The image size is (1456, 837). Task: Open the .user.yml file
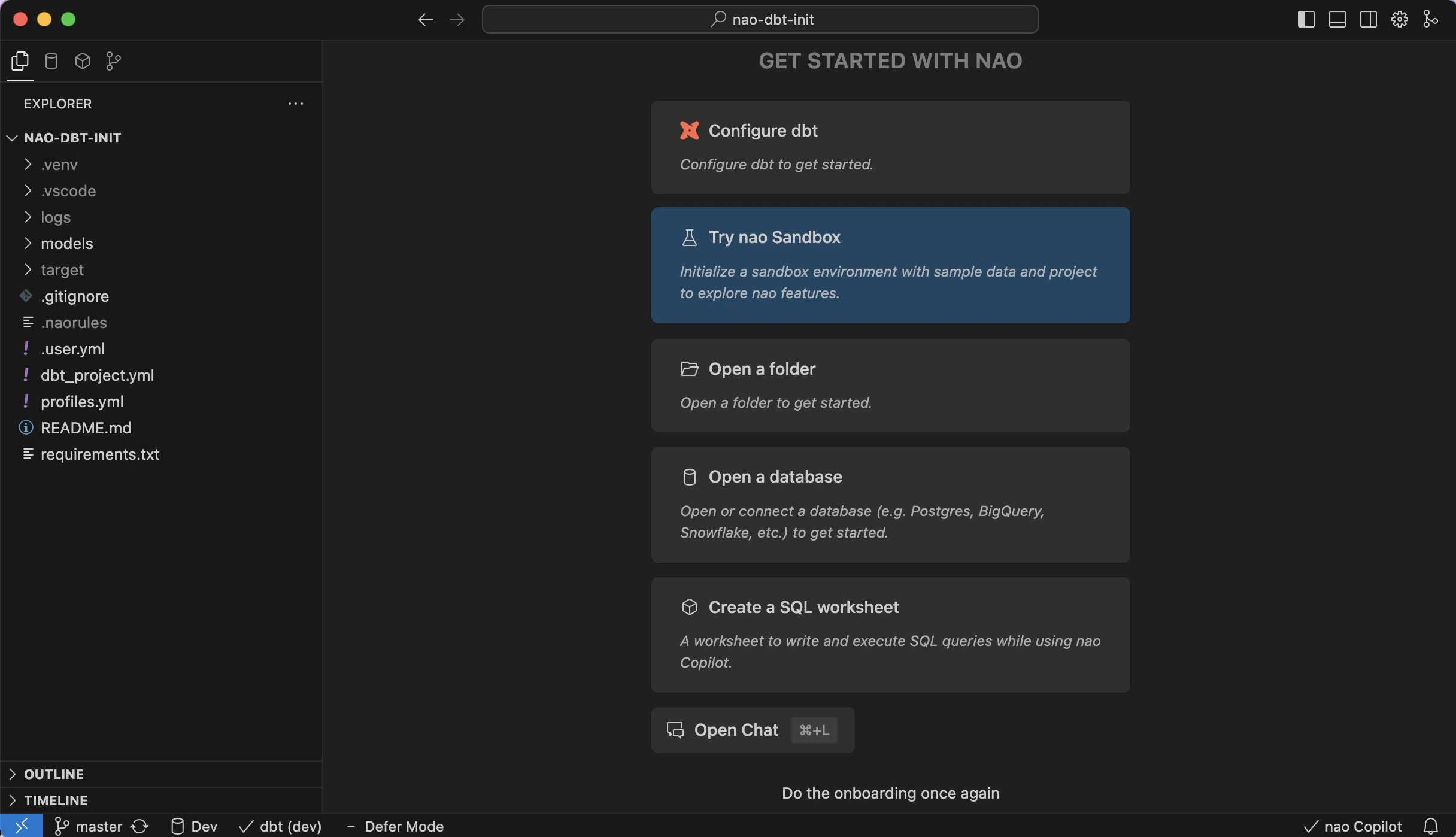click(162, 349)
